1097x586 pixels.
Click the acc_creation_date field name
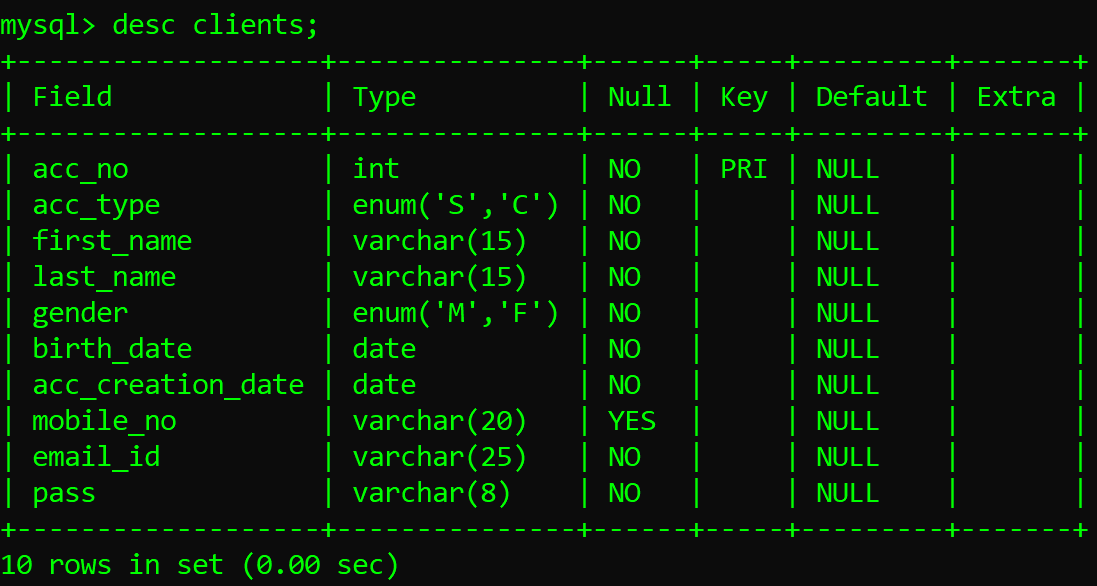[168, 385]
